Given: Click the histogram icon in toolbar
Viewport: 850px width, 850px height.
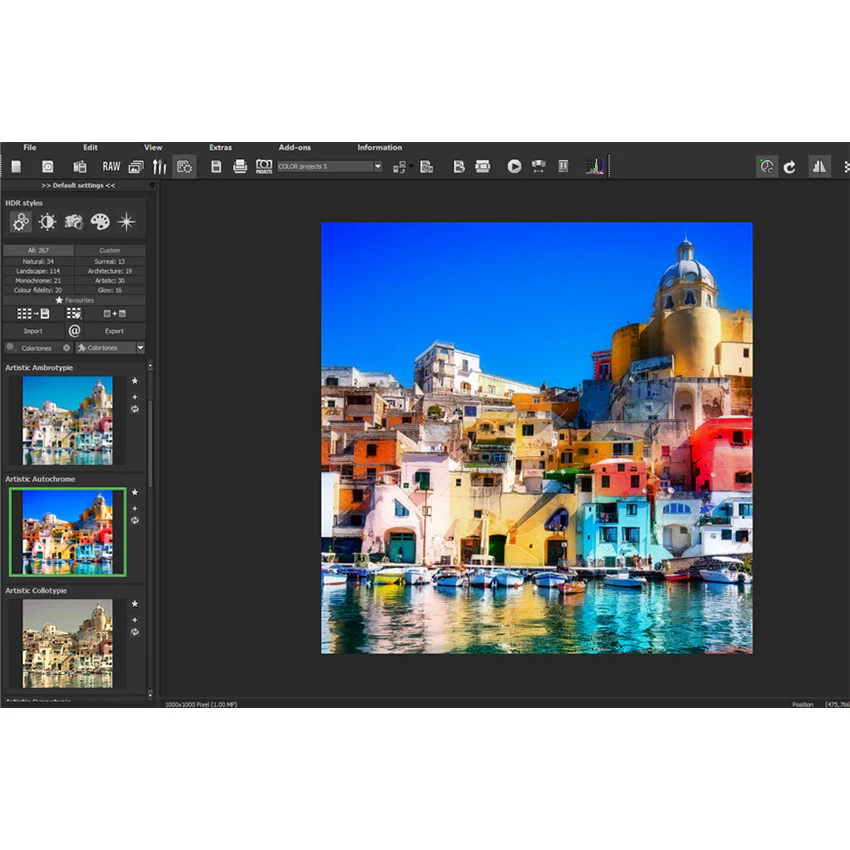Looking at the screenshot, I should pos(595,166).
